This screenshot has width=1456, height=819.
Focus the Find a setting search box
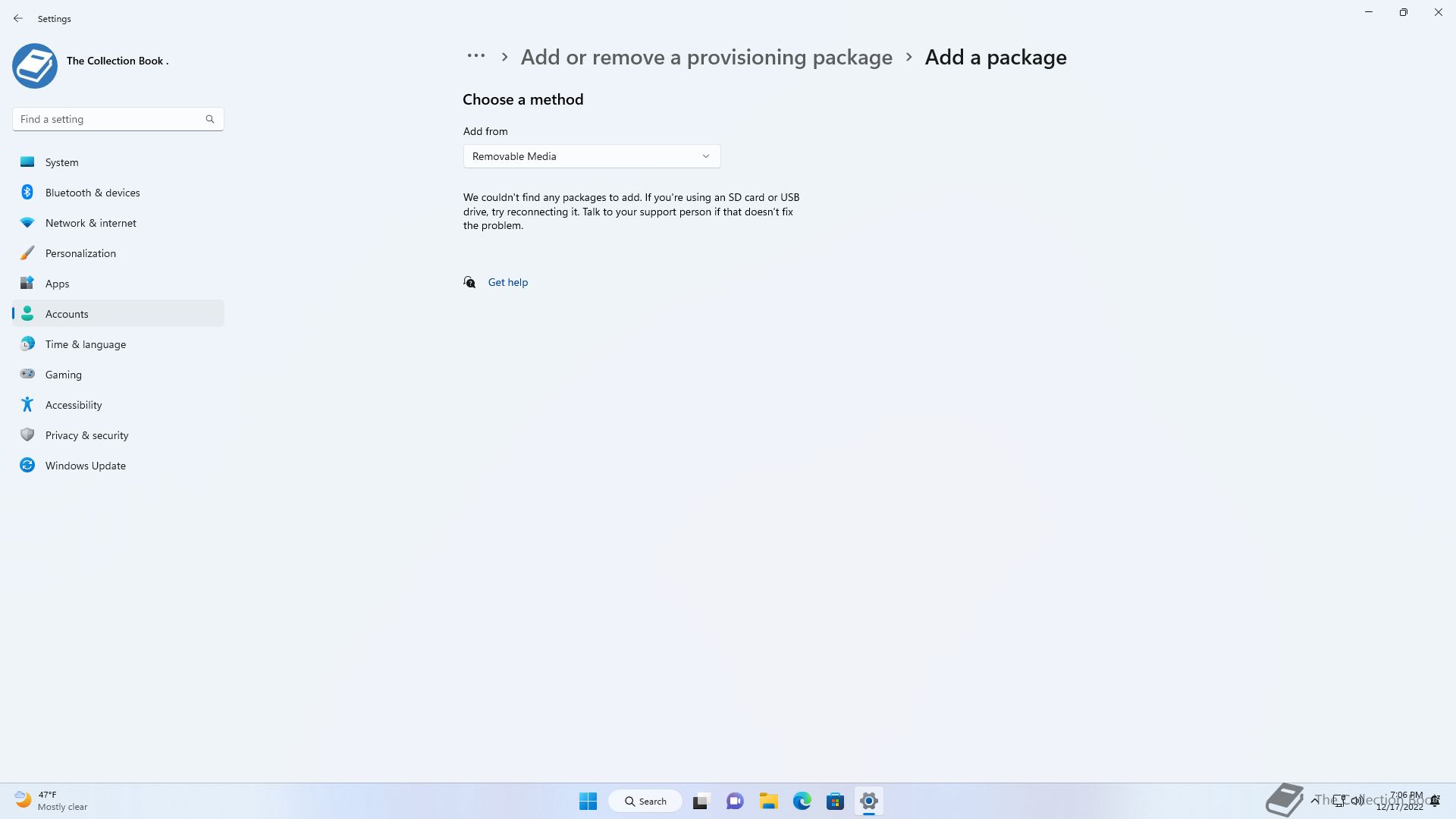click(118, 119)
